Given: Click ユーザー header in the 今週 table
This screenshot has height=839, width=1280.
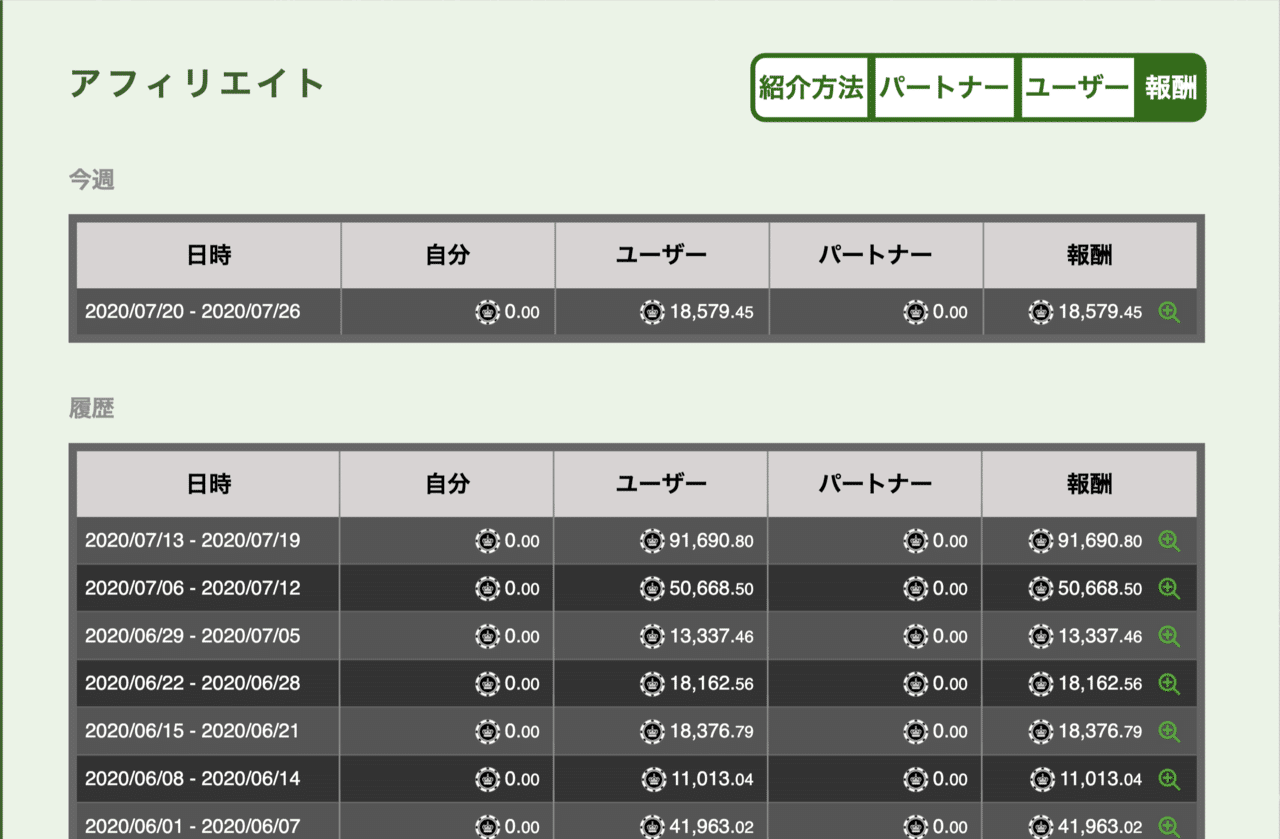Looking at the screenshot, I should coord(662,255).
